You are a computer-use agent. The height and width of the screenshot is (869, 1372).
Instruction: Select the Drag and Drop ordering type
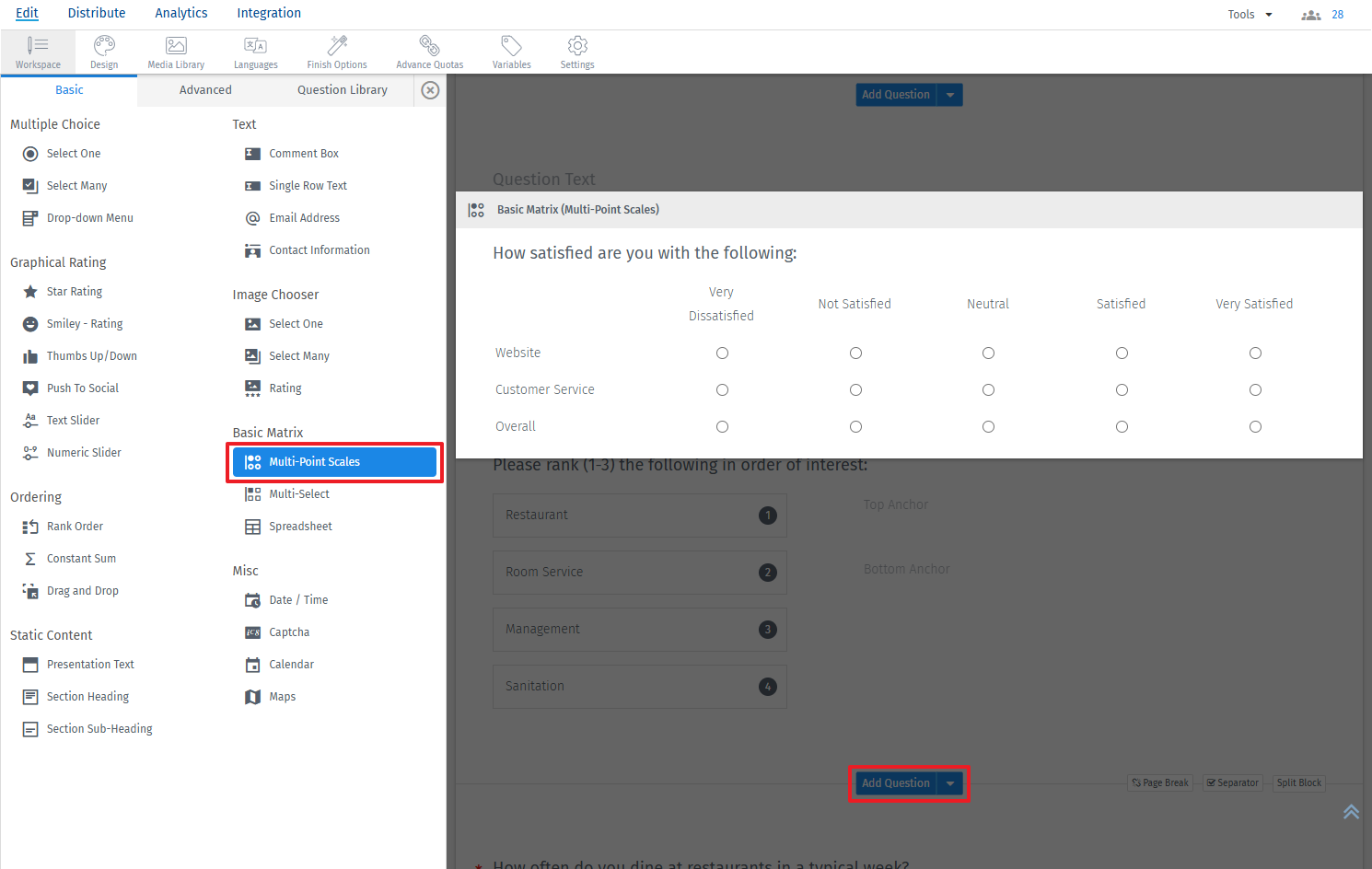point(84,590)
